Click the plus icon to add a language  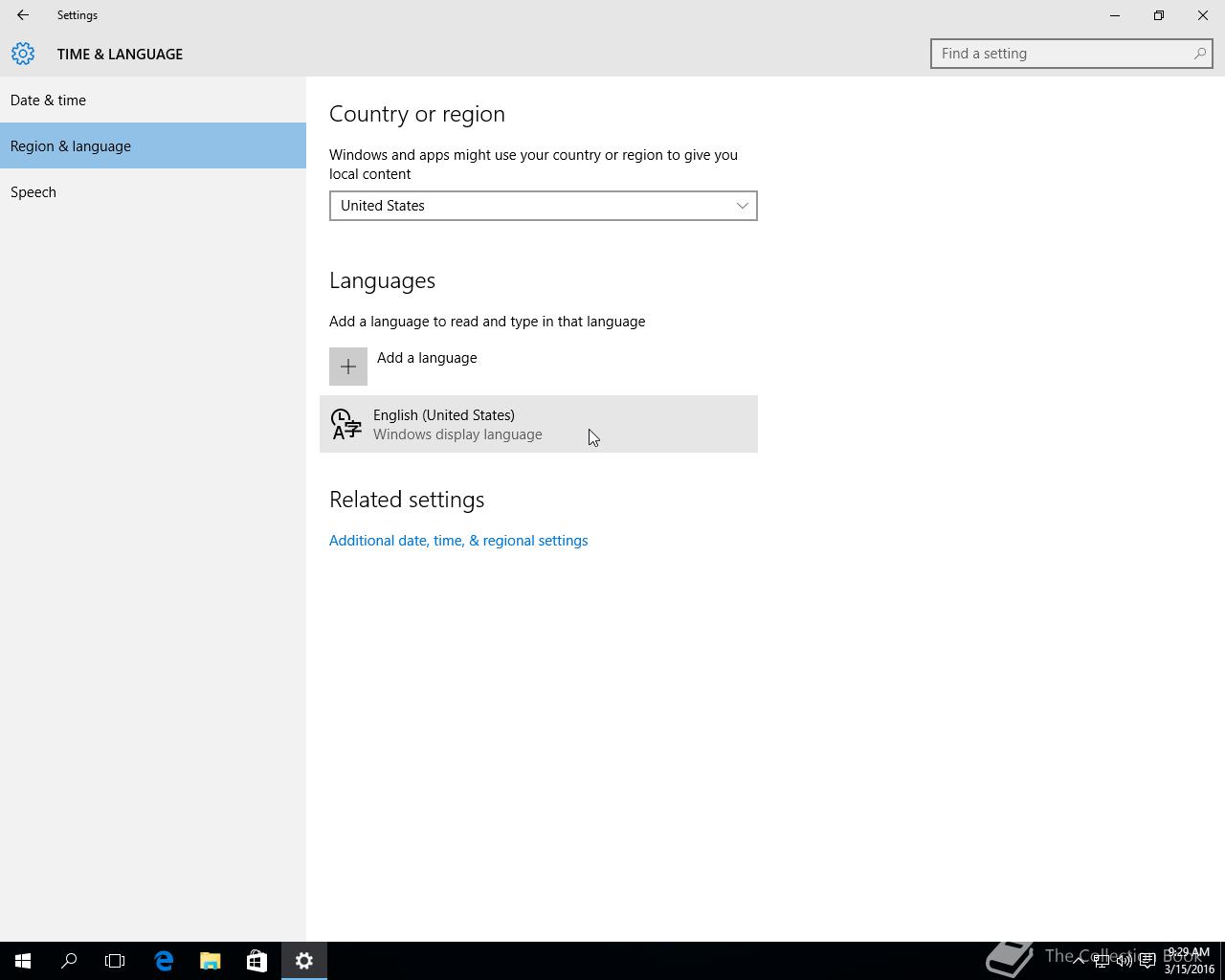point(348,367)
